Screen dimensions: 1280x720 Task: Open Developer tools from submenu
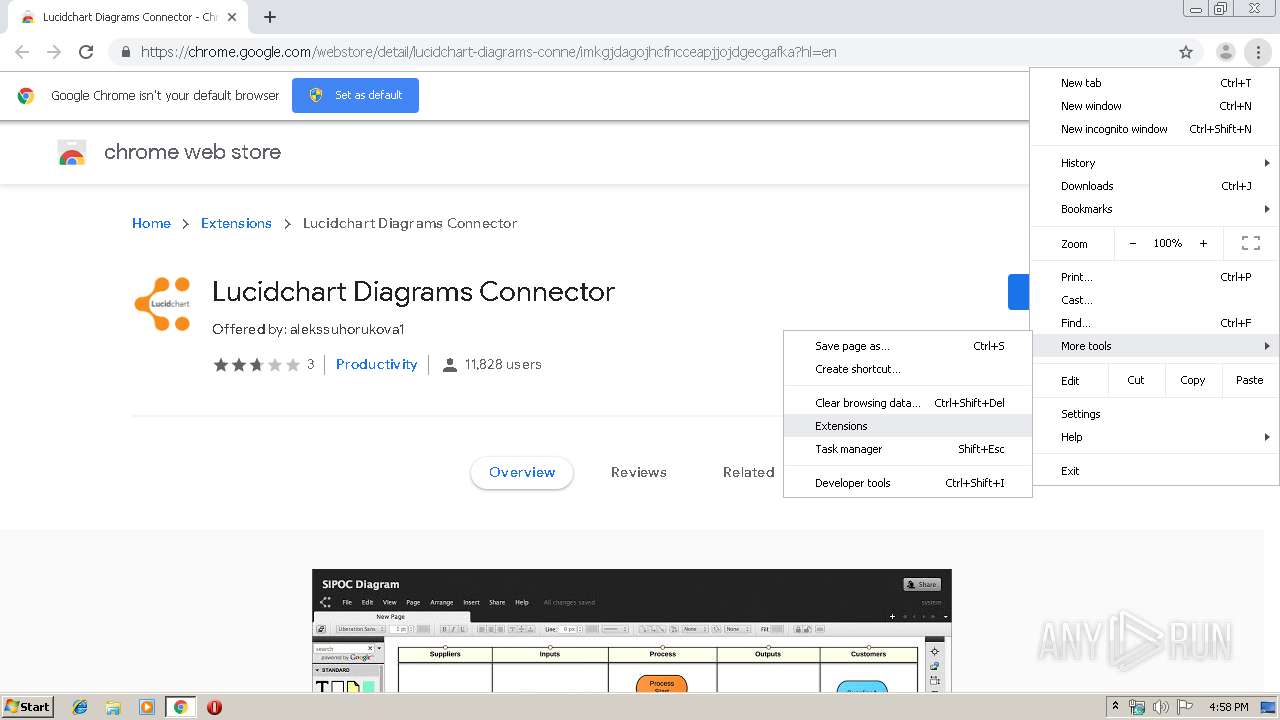tap(908, 483)
